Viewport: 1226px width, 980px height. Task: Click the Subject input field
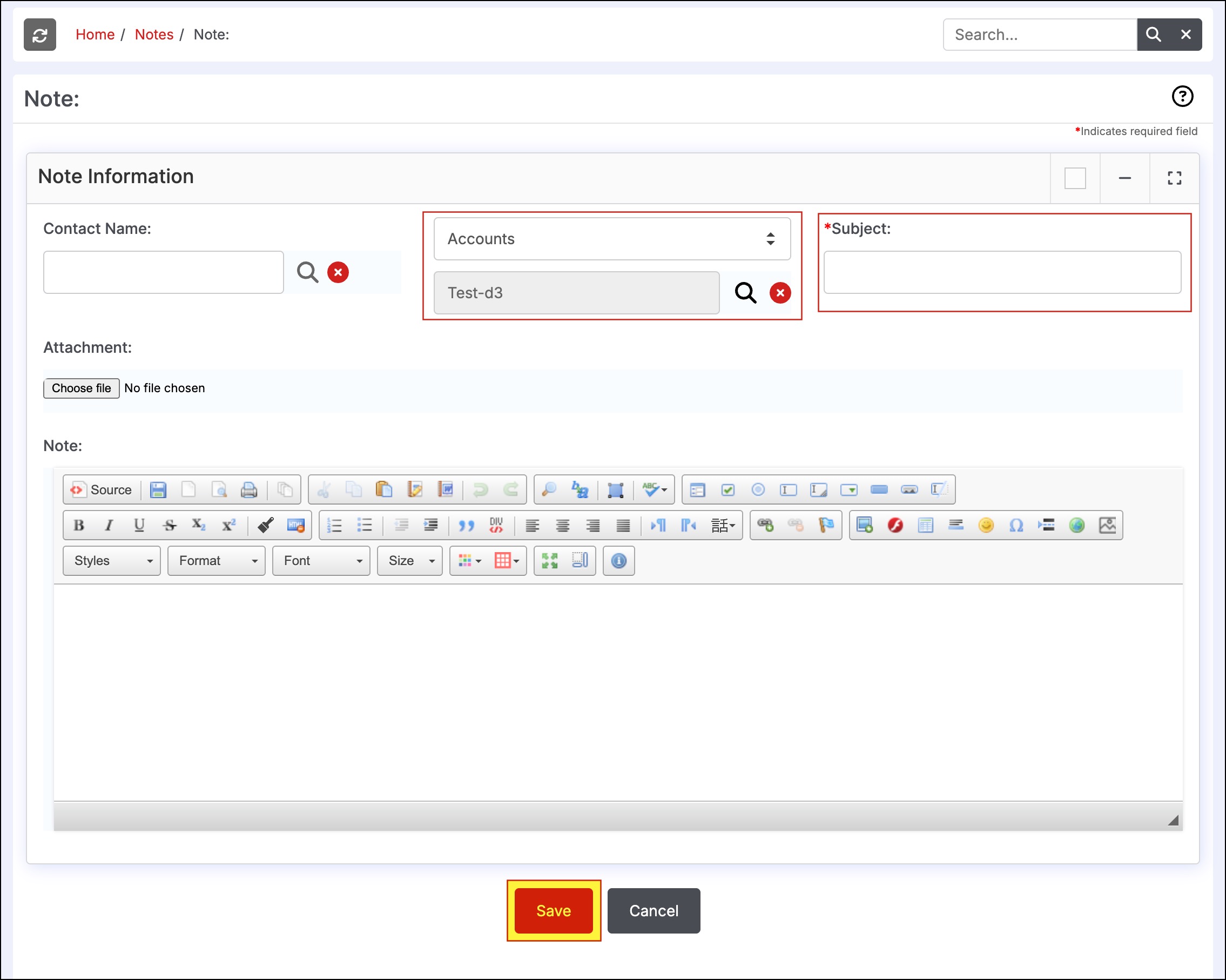(1002, 272)
